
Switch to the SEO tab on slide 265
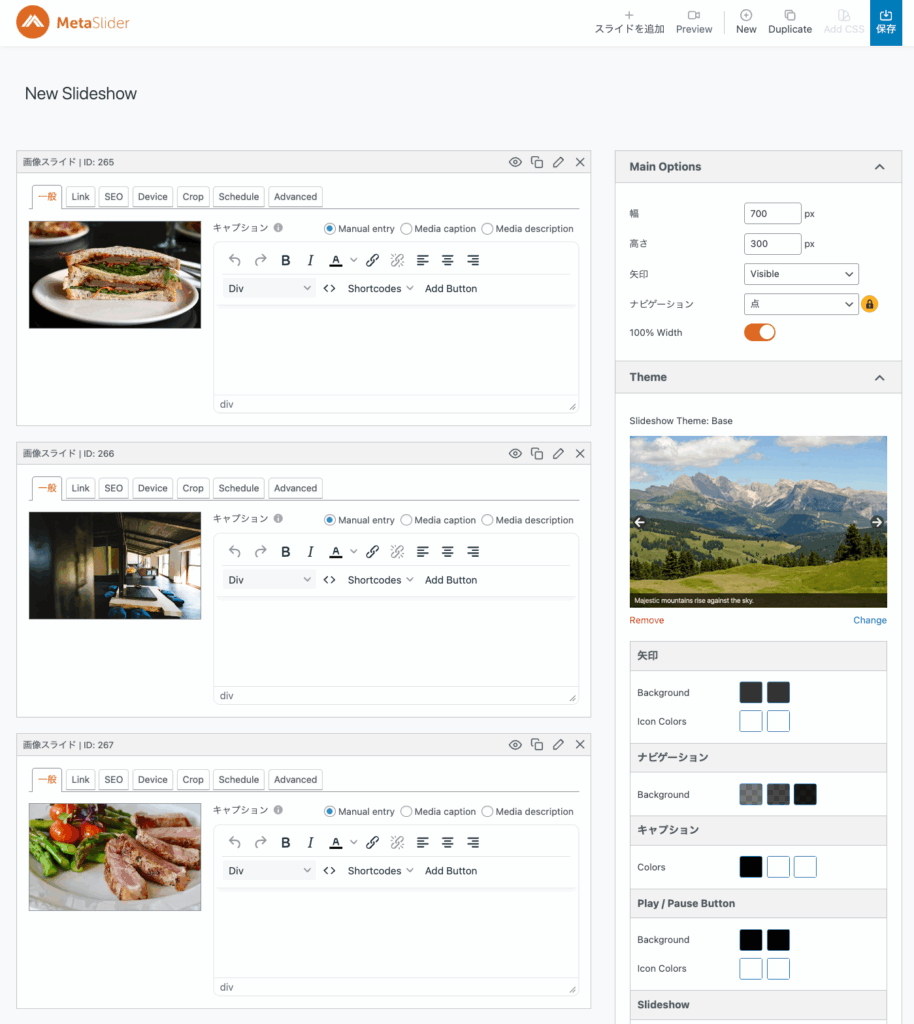point(114,197)
